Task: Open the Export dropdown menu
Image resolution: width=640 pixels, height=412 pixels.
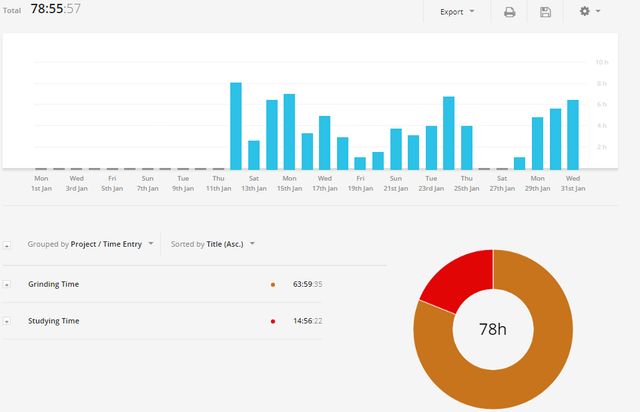Action: pos(457,12)
